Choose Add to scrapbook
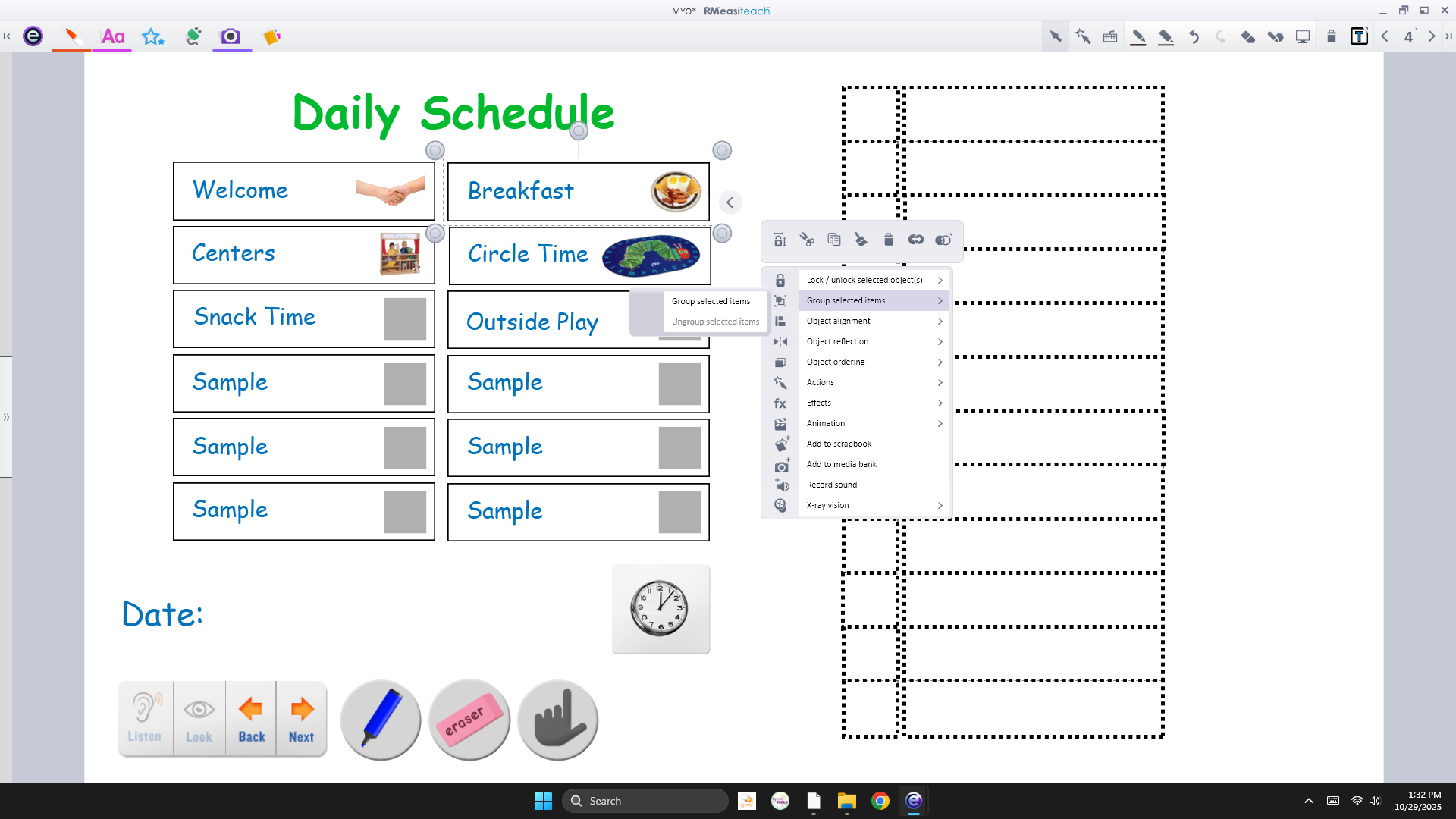The height and width of the screenshot is (819, 1456). click(x=874, y=444)
